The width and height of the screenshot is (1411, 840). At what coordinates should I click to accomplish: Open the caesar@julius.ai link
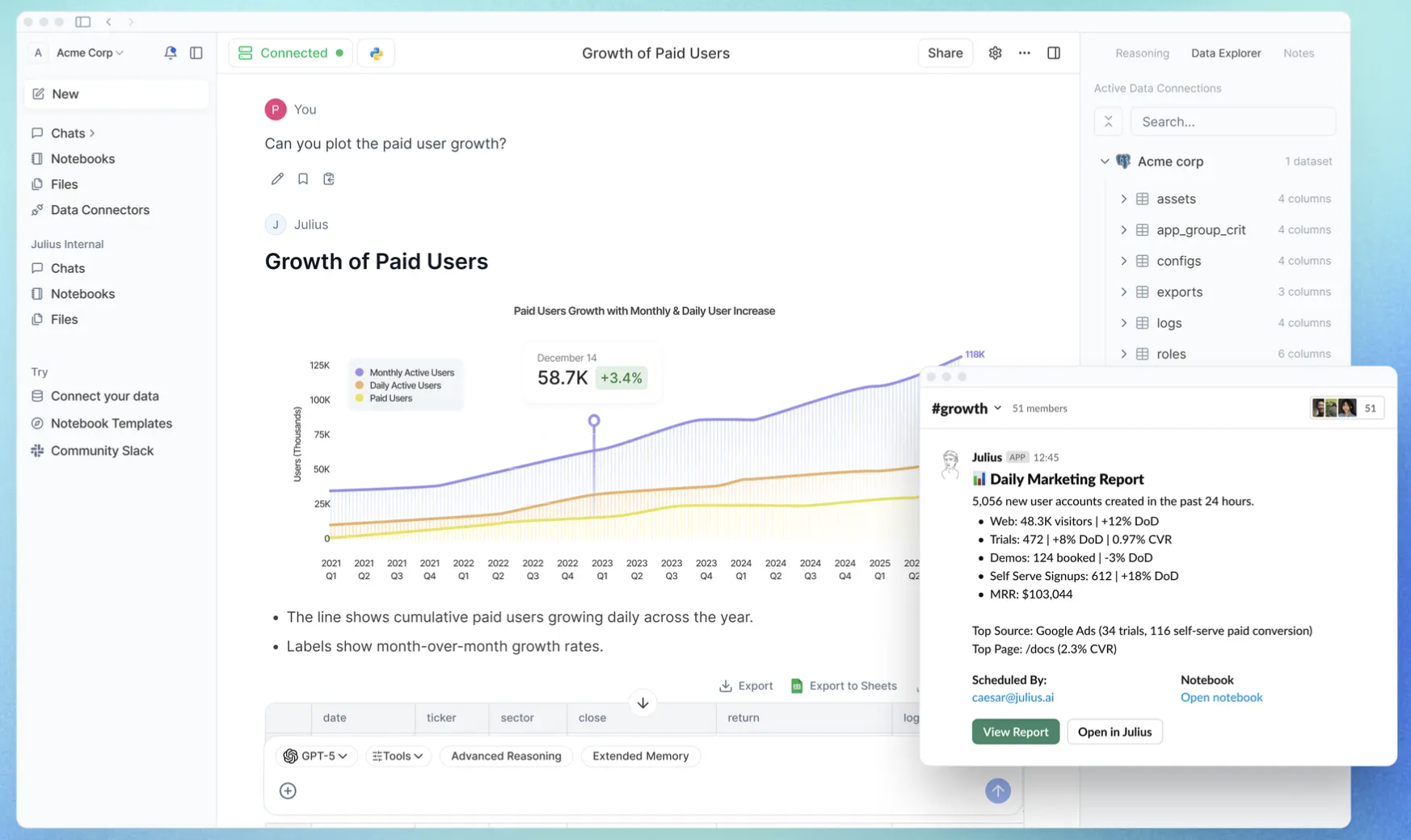click(1013, 697)
